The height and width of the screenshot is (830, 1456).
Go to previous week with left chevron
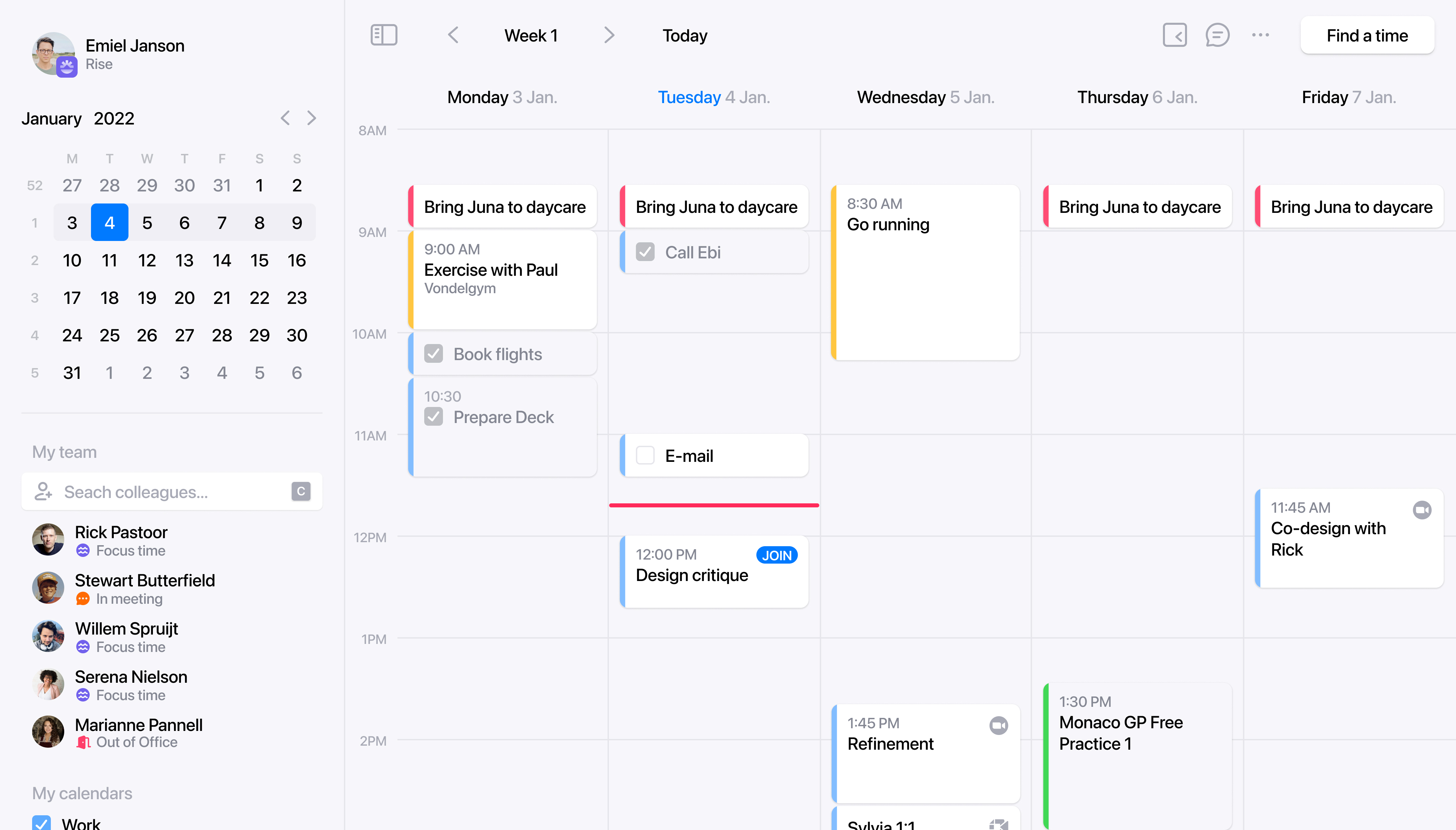453,35
